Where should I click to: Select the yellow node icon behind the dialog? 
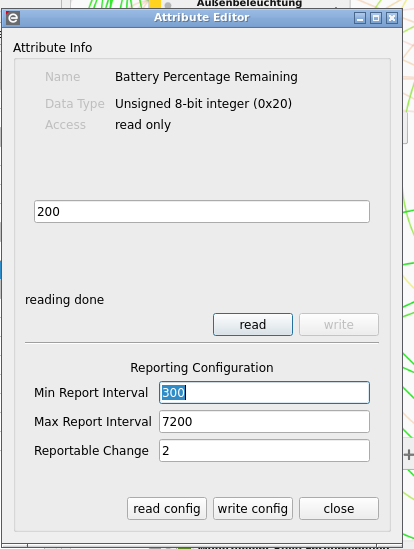click(155, 4)
